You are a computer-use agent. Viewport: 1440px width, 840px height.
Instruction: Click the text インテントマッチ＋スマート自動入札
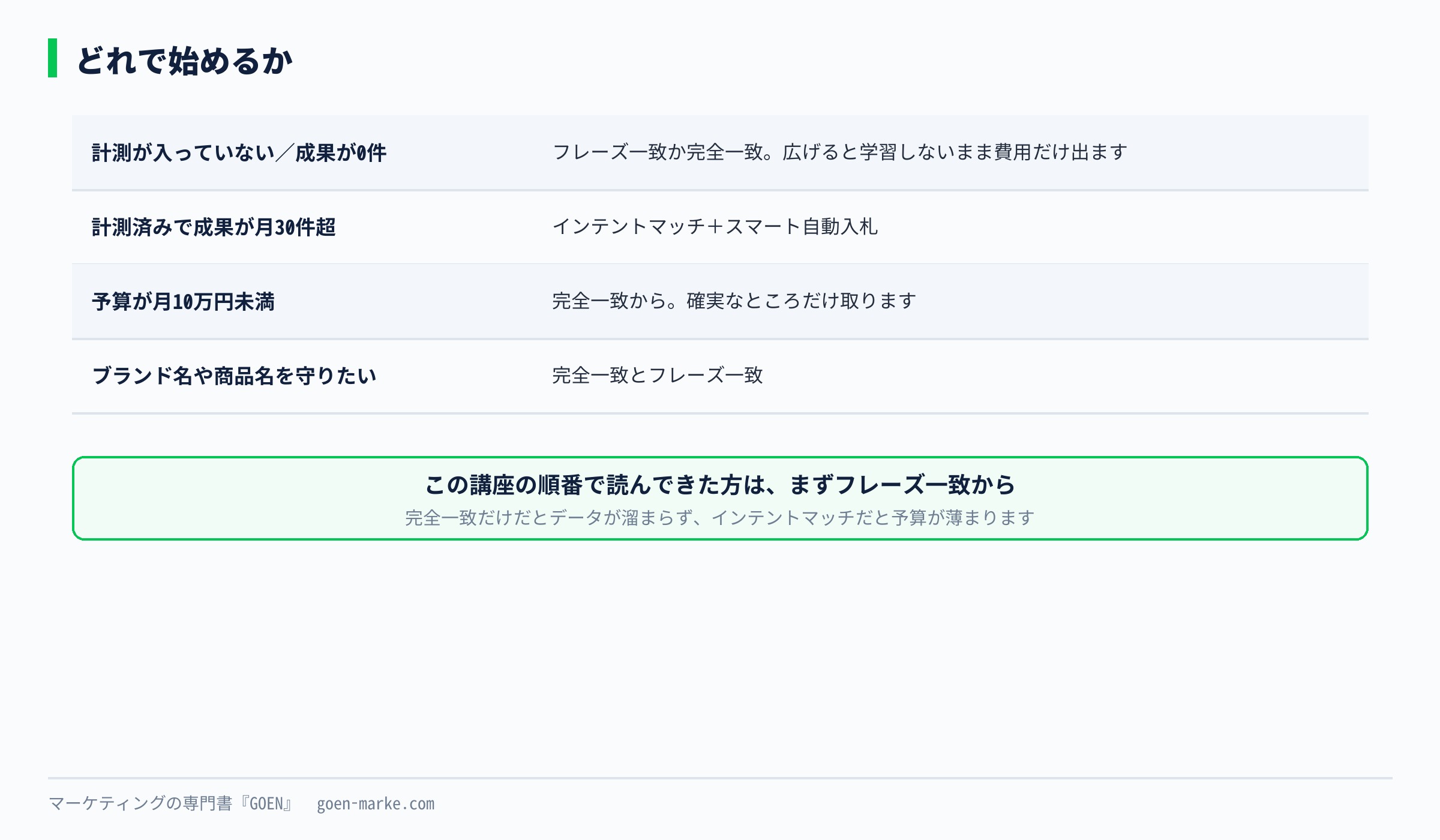[x=715, y=226]
